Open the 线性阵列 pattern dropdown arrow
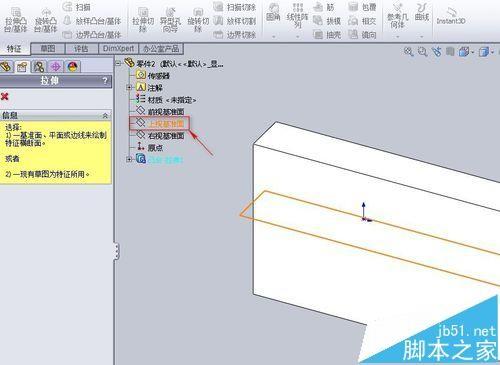 297,36
